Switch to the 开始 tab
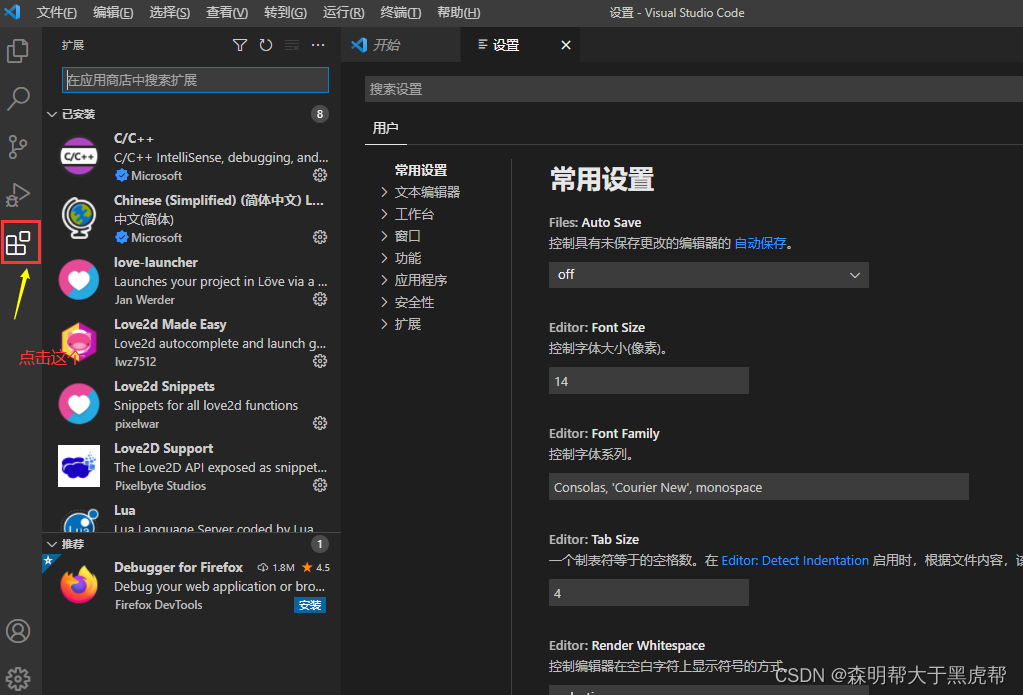 386,45
